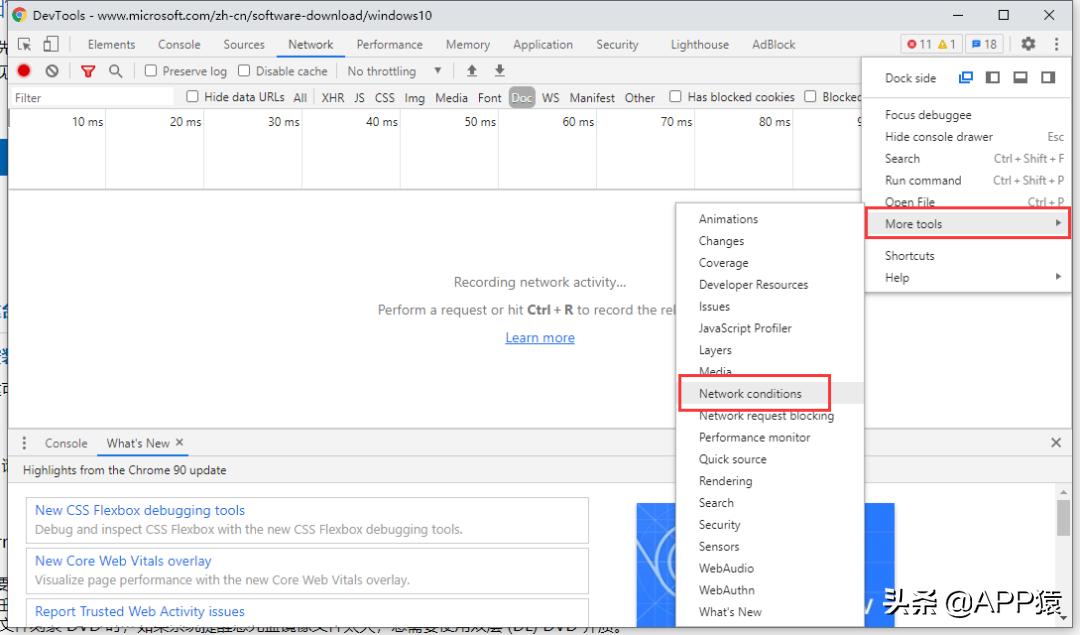Click the Learn more link
Screen dimensions: 1080x635
tap(540, 338)
